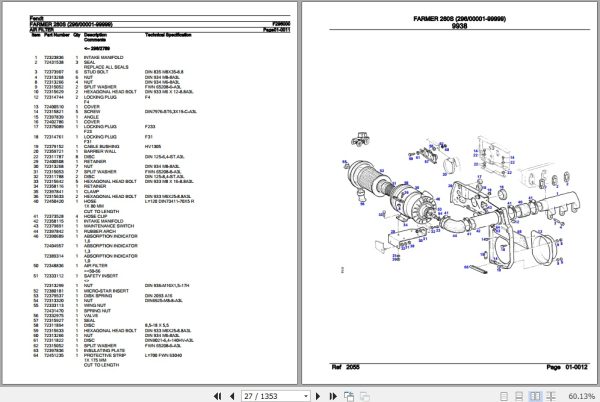The width and height of the screenshot is (600, 402).
Task: Click the FARMER 280S heading on the right page
Action: click(x=460, y=18)
